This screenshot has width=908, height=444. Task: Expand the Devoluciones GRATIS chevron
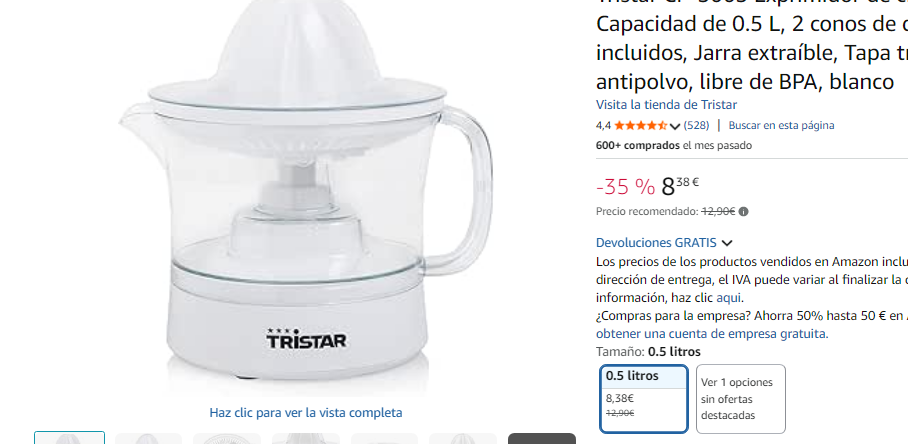coord(727,243)
